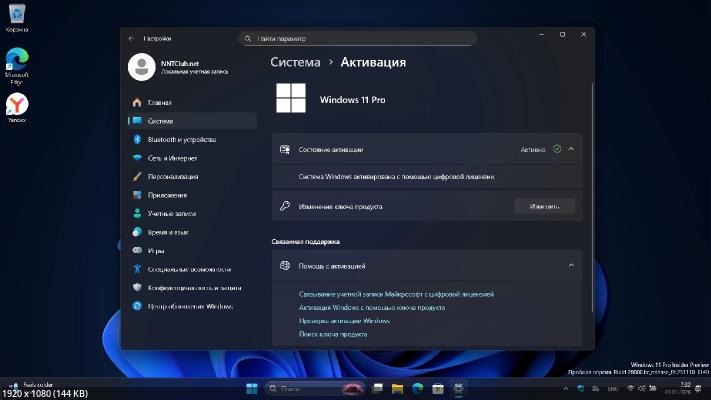Collapse the Помощь с активацией section

pyautogui.click(x=571, y=266)
